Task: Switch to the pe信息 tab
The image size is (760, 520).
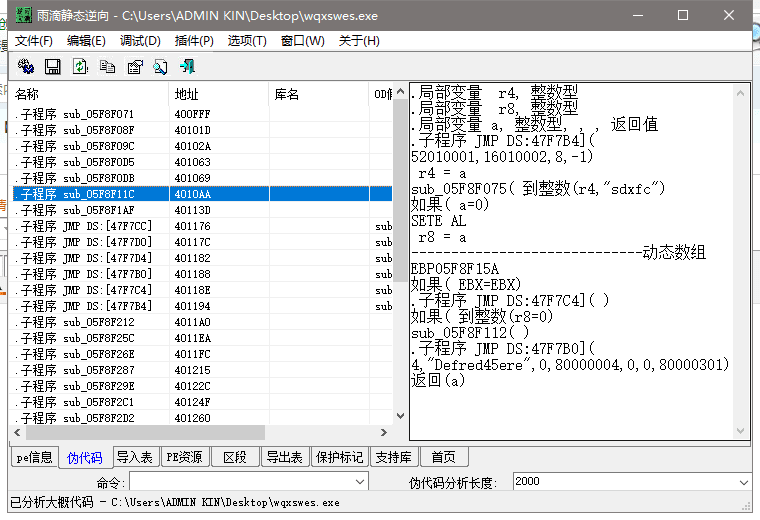Action: (34, 457)
